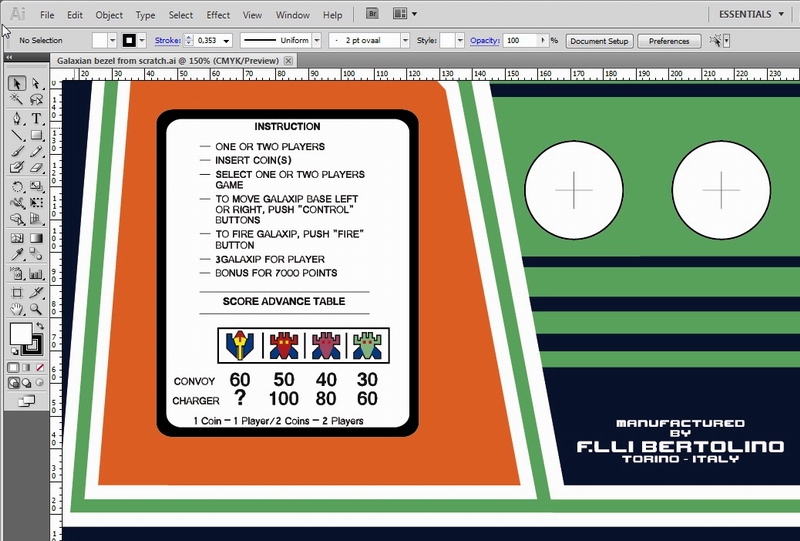Change Screen Mode button in toolbox

click(x=27, y=401)
